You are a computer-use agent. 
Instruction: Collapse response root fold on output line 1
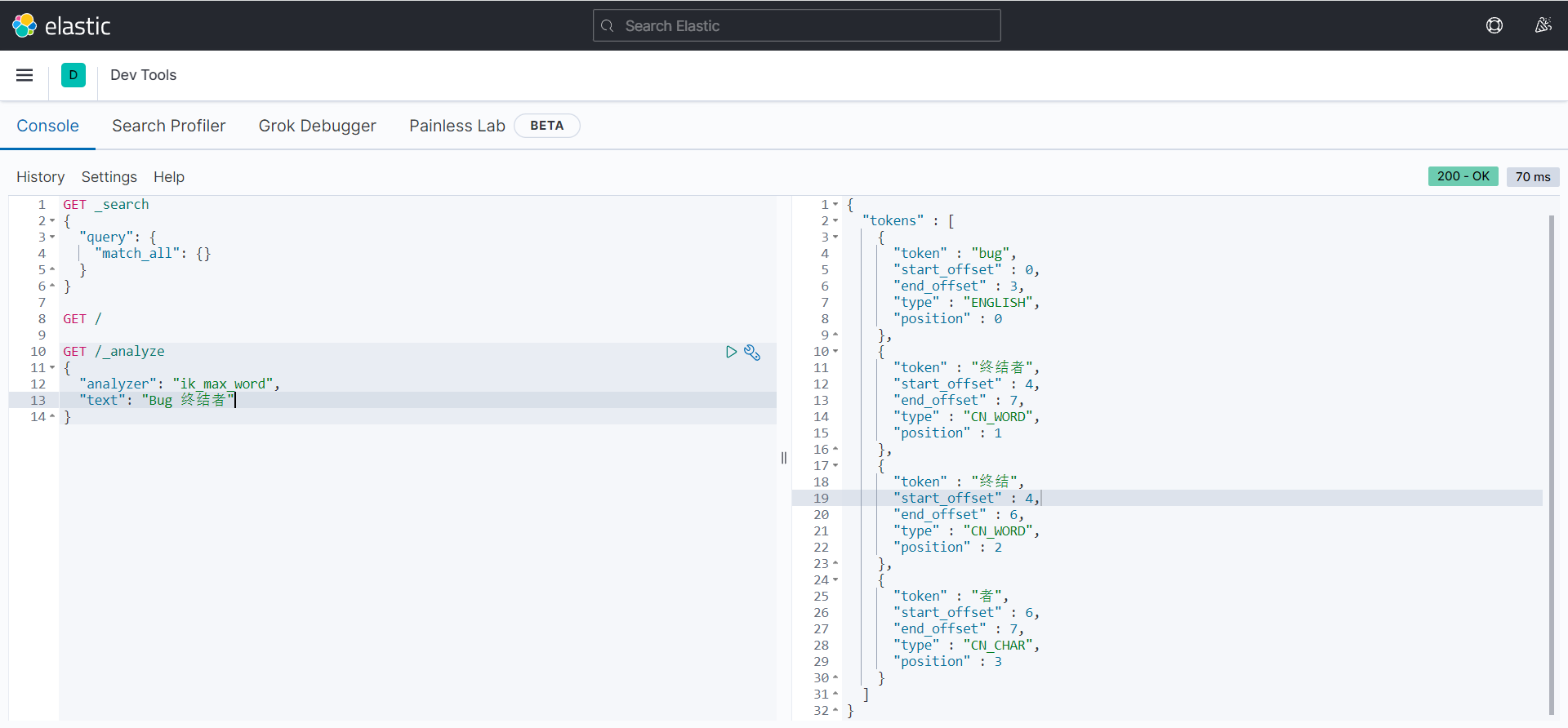point(835,205)
